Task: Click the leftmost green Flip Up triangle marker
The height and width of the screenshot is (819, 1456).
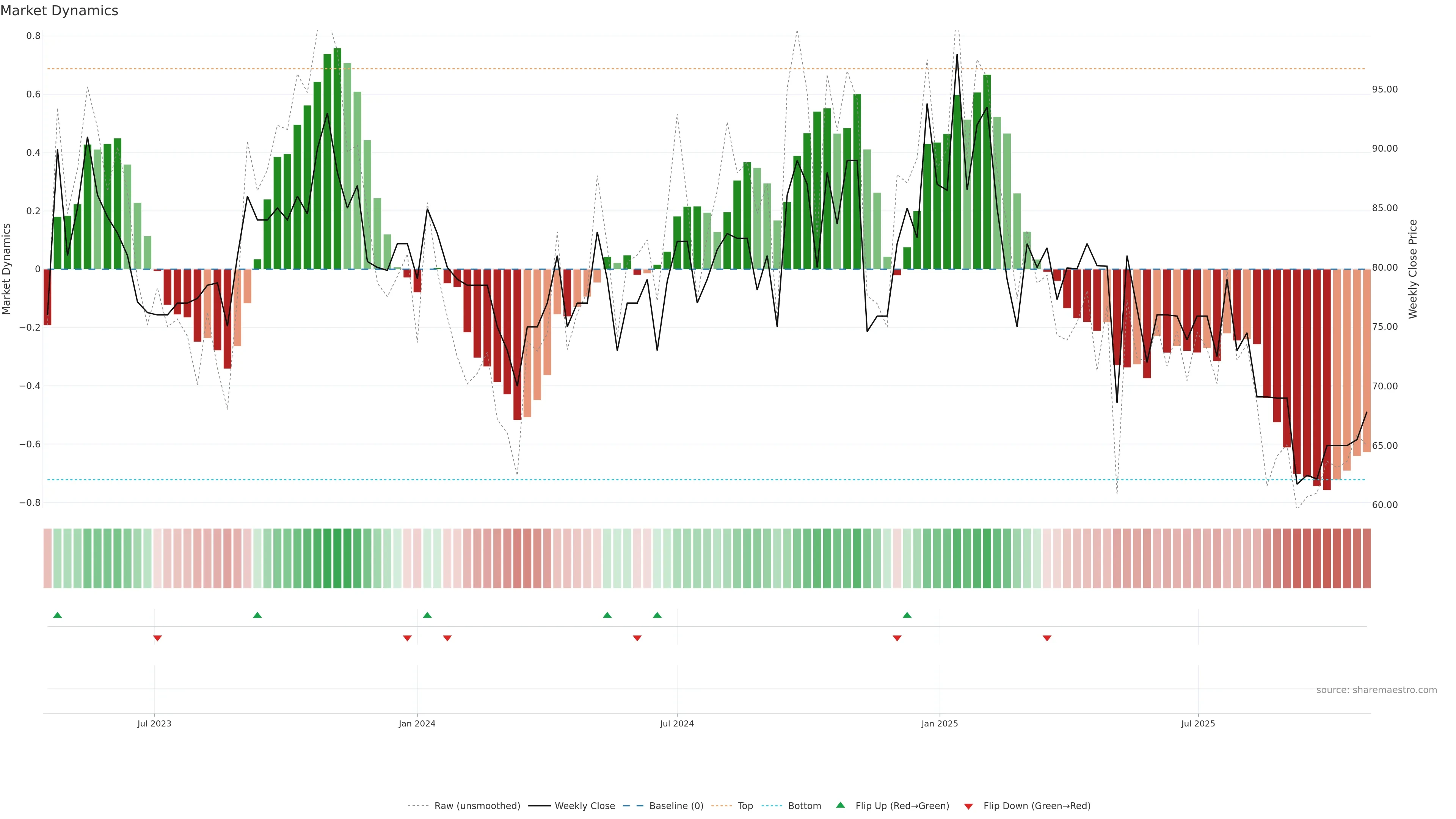Action: [x=57, y=615]
